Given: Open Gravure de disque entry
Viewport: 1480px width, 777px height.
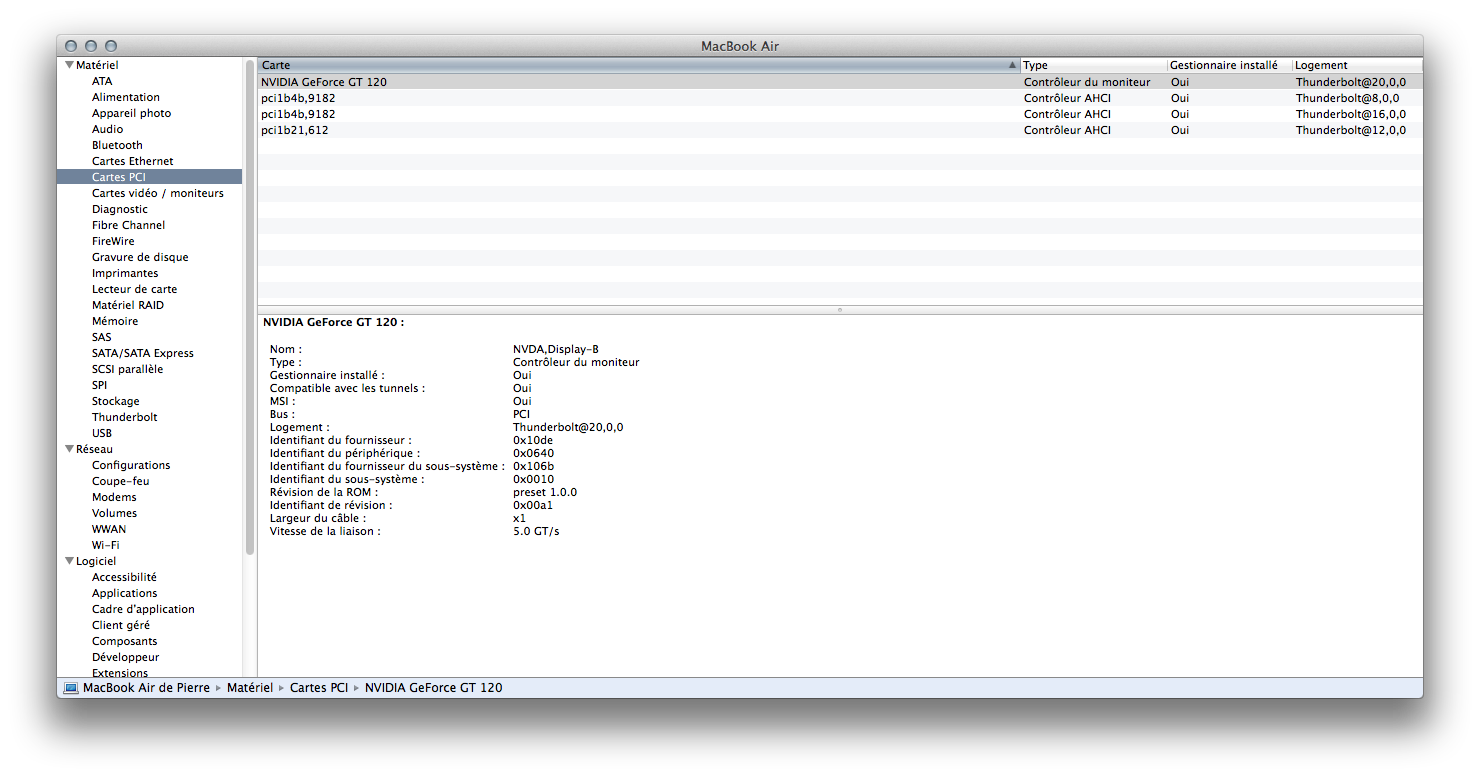Looking at the screenshot, I should (140, 257).
